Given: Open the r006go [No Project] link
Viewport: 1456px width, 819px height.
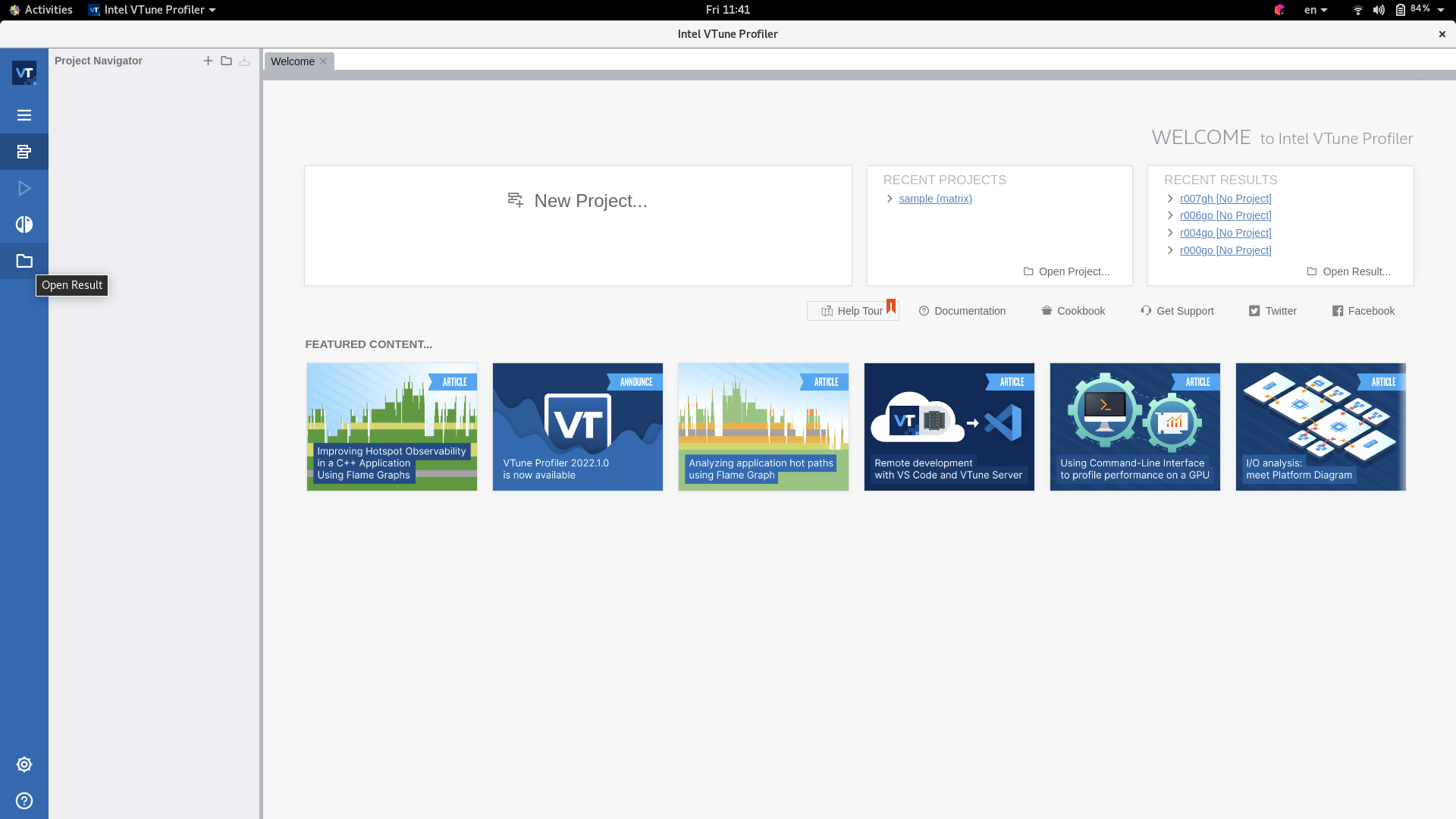Looking at the screenshot, I should (1225, 215).
